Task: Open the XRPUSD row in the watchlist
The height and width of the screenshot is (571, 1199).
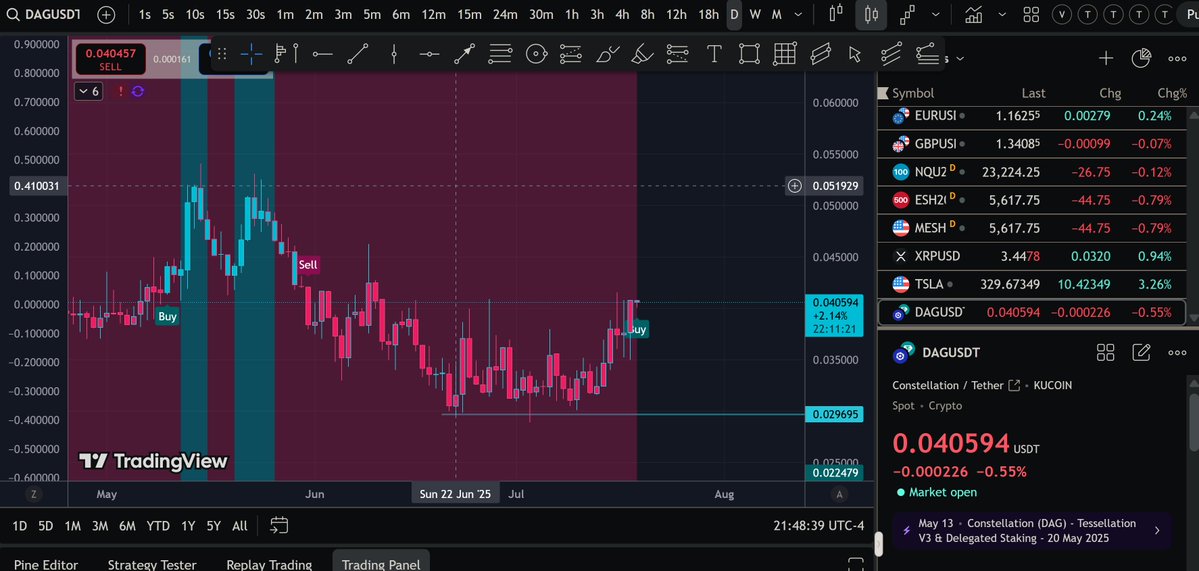Action: (x=1032, y=256)
